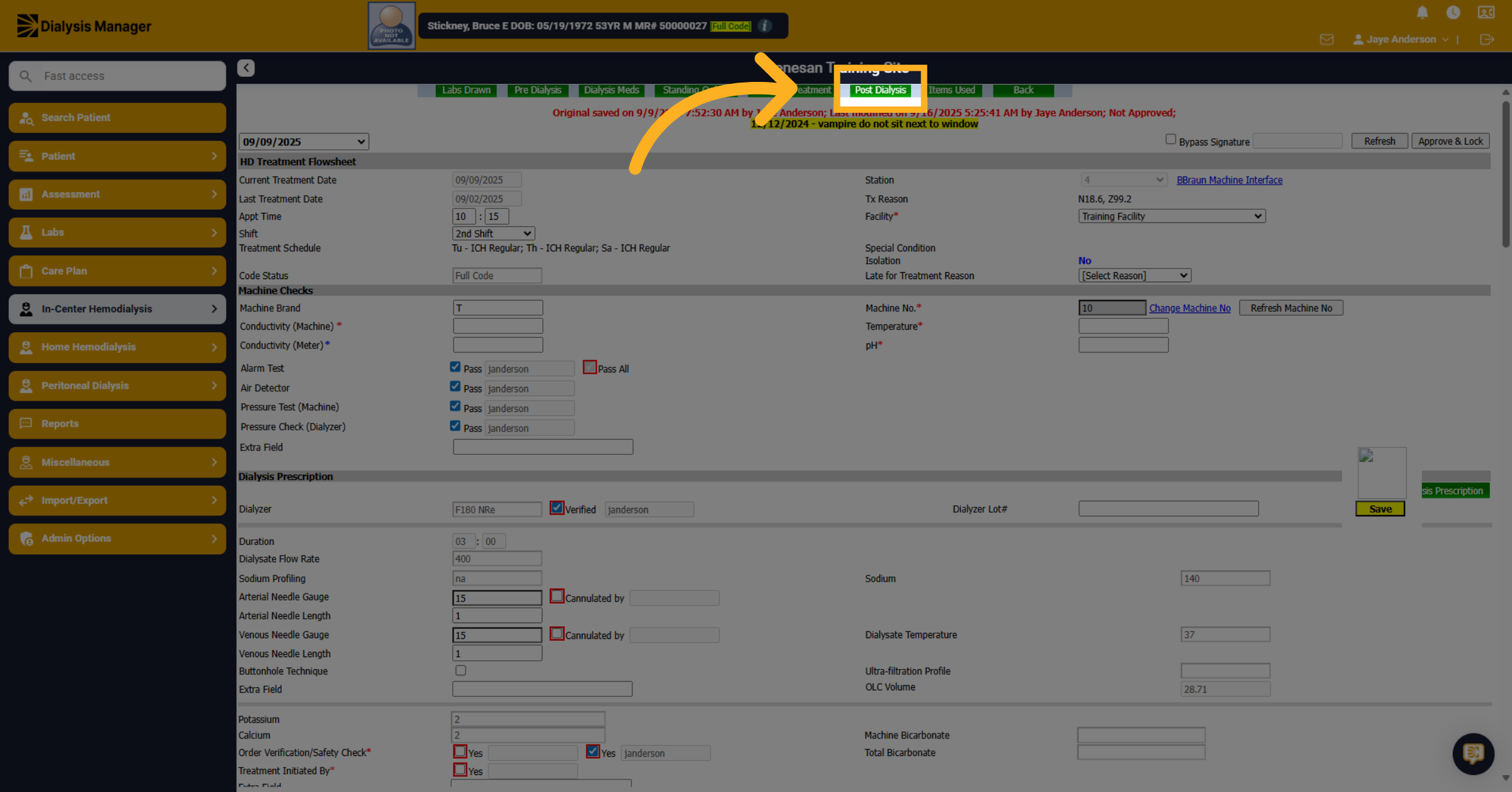The width and height of the screenshot is (1512, 792).
Task: Click the clock history icon
Action: [1453, 13]
